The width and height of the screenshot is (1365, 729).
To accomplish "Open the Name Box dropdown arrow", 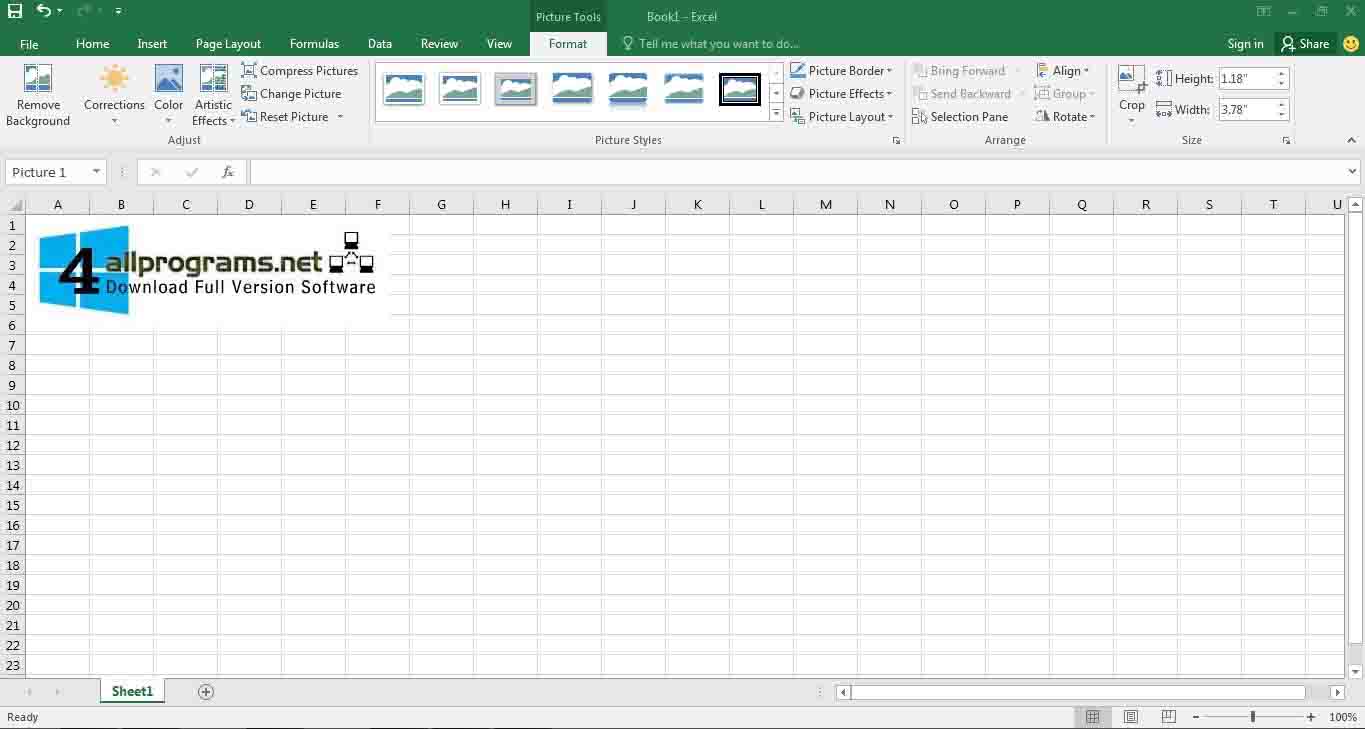I will point(96,172).
